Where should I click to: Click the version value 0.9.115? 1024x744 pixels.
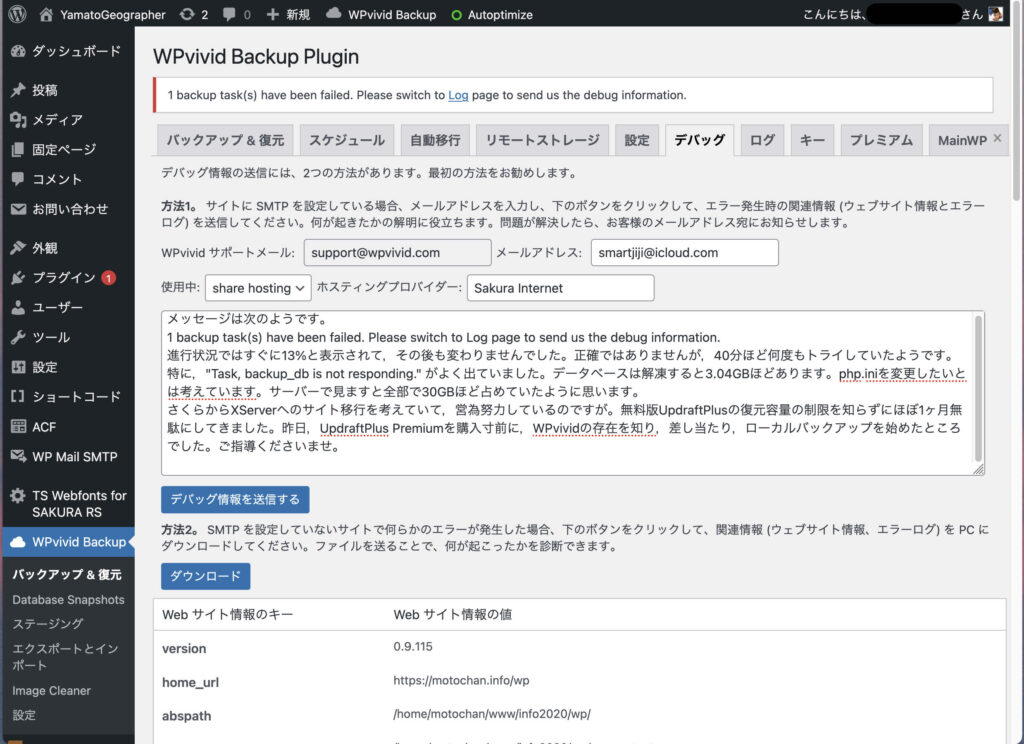pyautogui.click(x=413, y=647)
